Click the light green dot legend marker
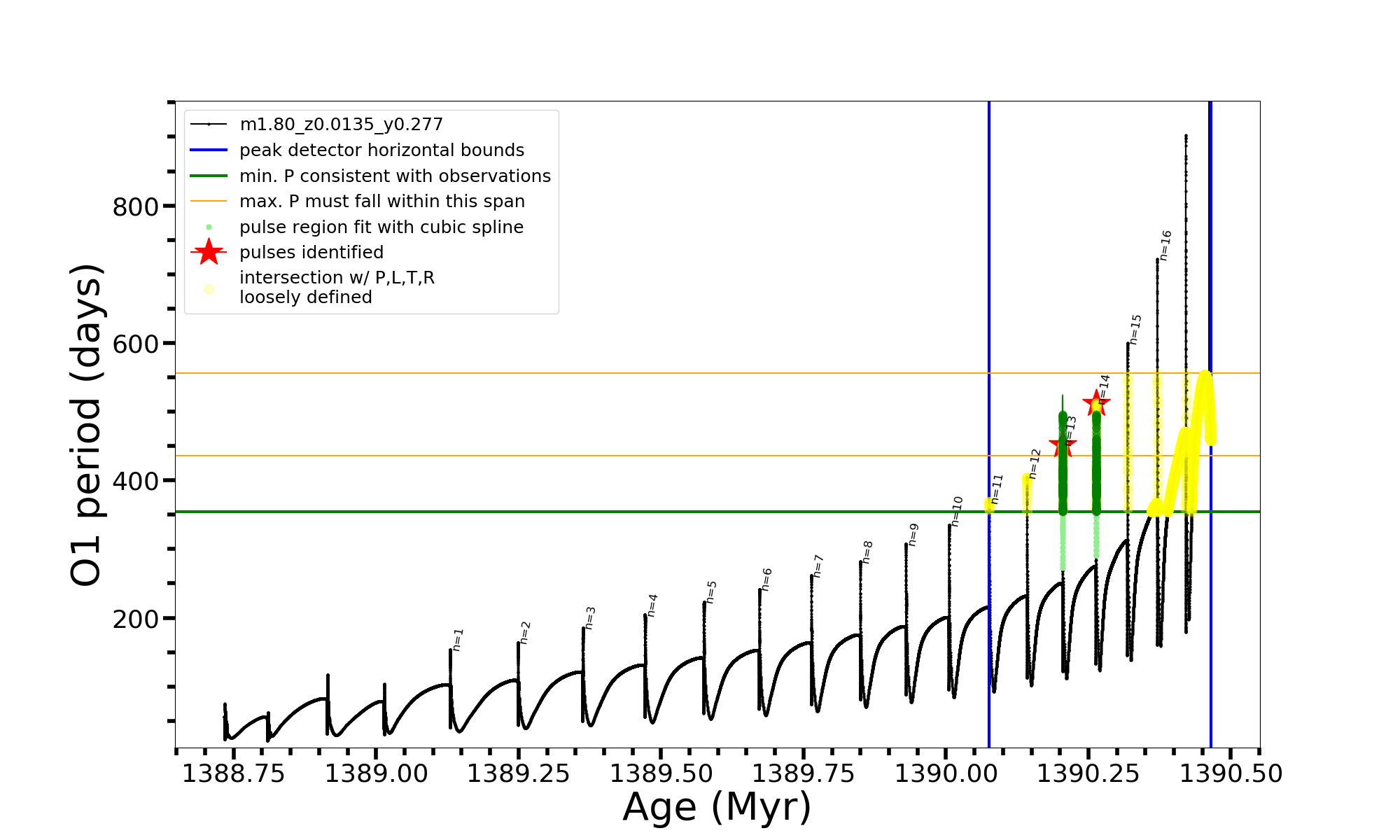Screen dimensions: 1400x840 [209, 227]
